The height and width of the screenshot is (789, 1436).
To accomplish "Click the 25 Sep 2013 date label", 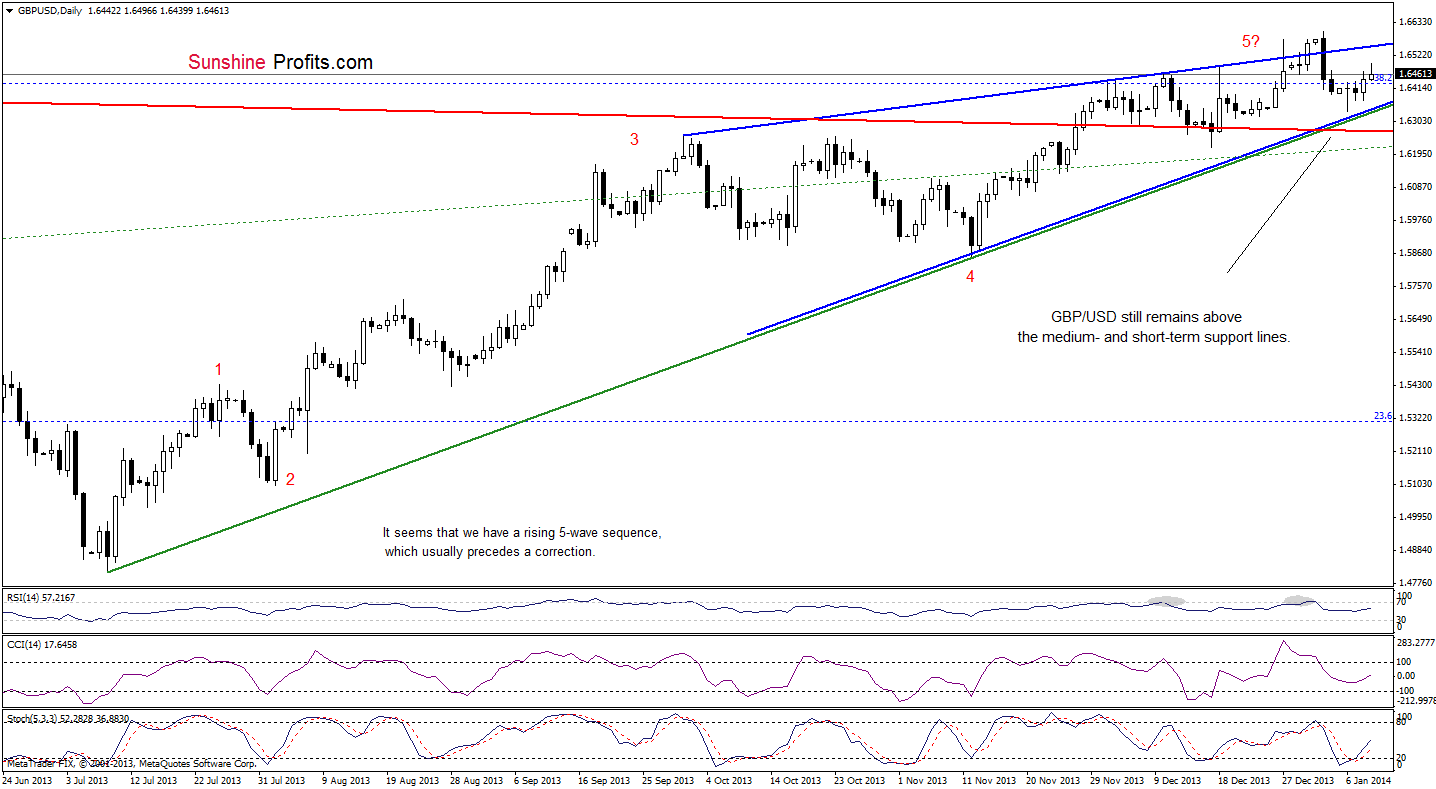I will click(x=666, y=779).
